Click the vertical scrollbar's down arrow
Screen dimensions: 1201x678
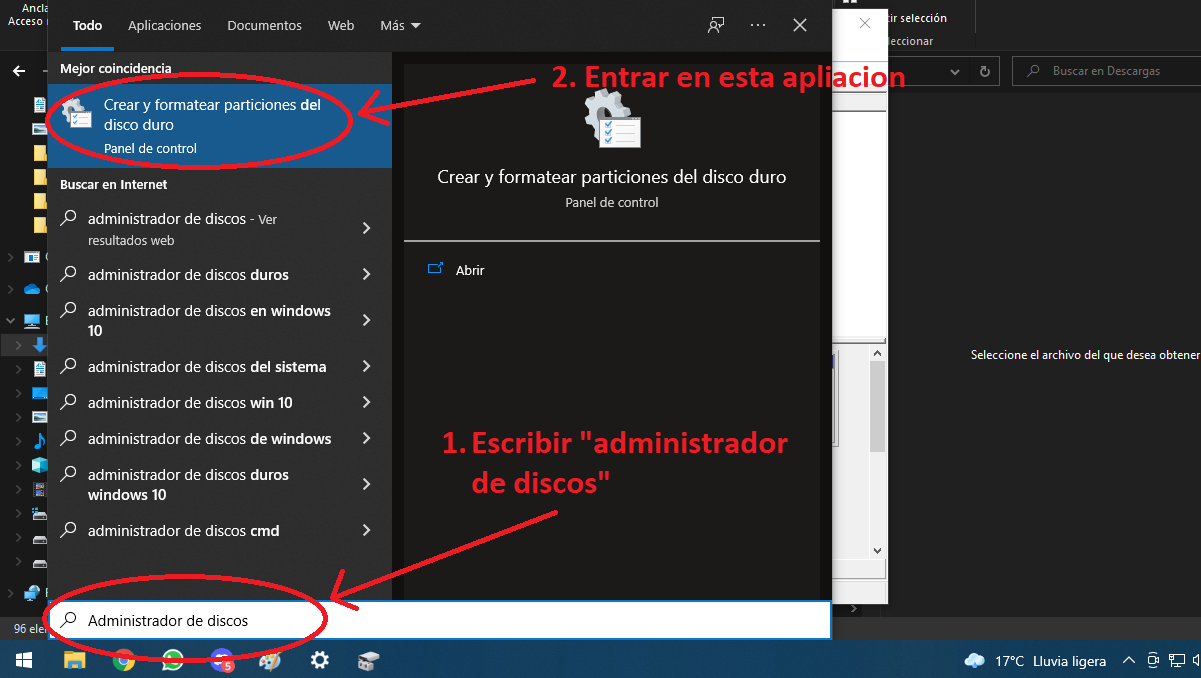pos(877,550)
